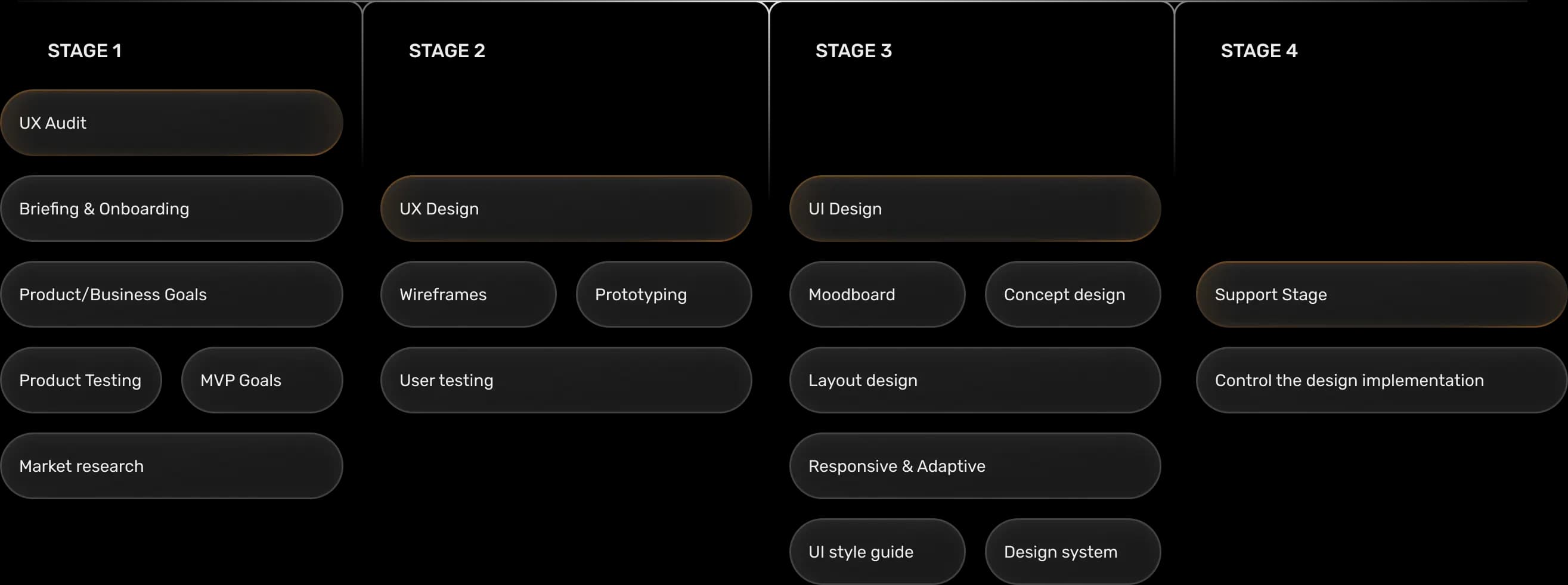The width and height of the screenshot is (1568, 585).
Task: Select the UX Audit pill
Action: tap(172, 123)
